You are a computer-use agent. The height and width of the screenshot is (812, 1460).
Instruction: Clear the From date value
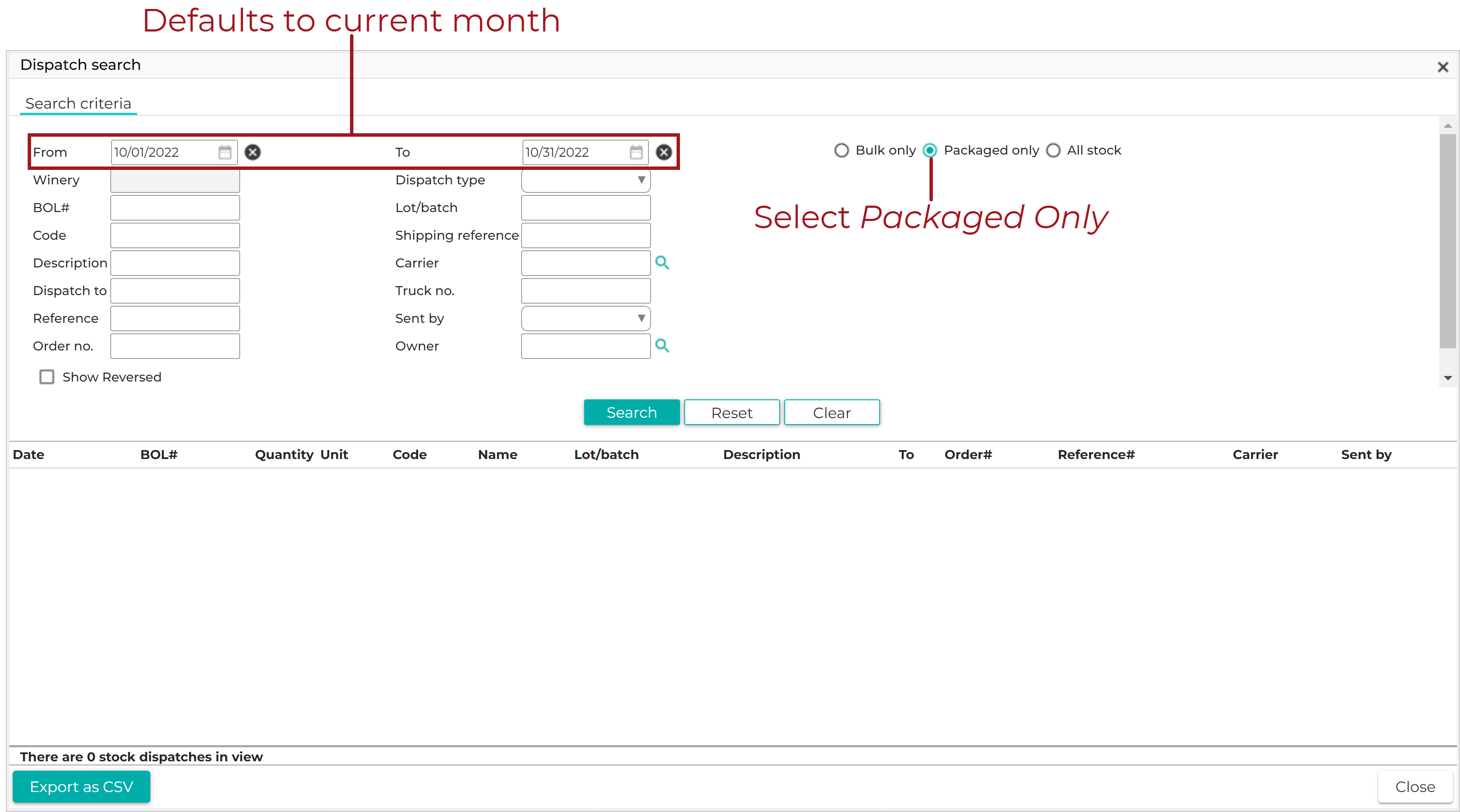(253, 152)
